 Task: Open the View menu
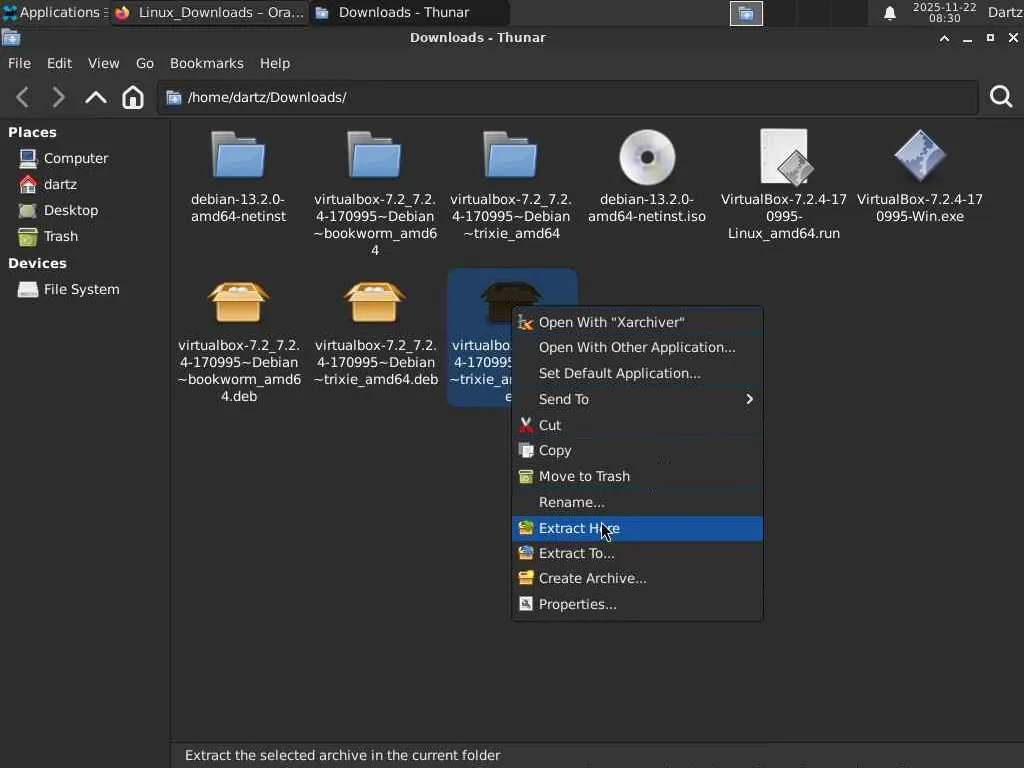coord(103,63)
